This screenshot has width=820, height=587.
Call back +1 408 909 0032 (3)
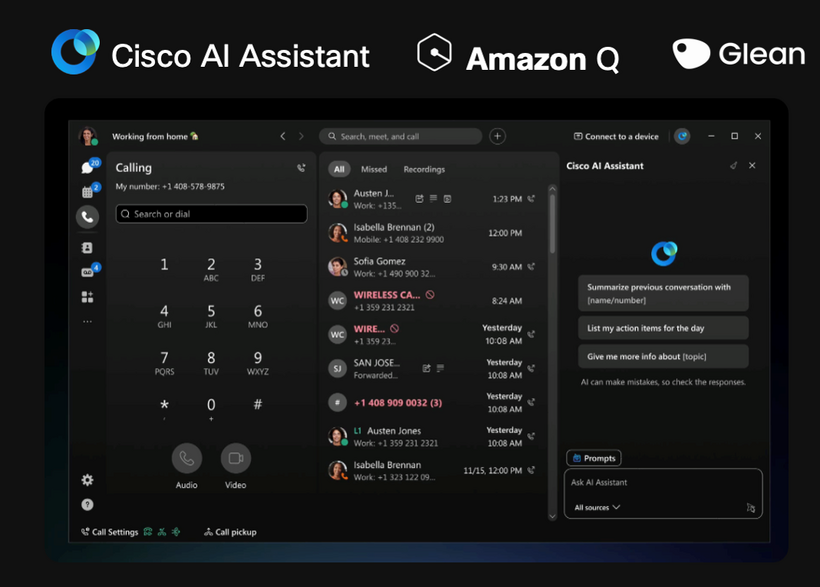point(531,402)
